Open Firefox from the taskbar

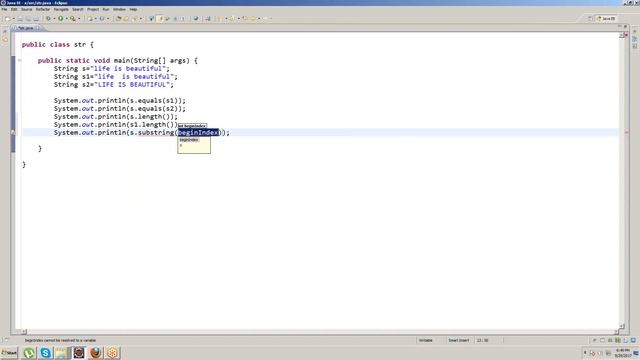pos(96,353)
